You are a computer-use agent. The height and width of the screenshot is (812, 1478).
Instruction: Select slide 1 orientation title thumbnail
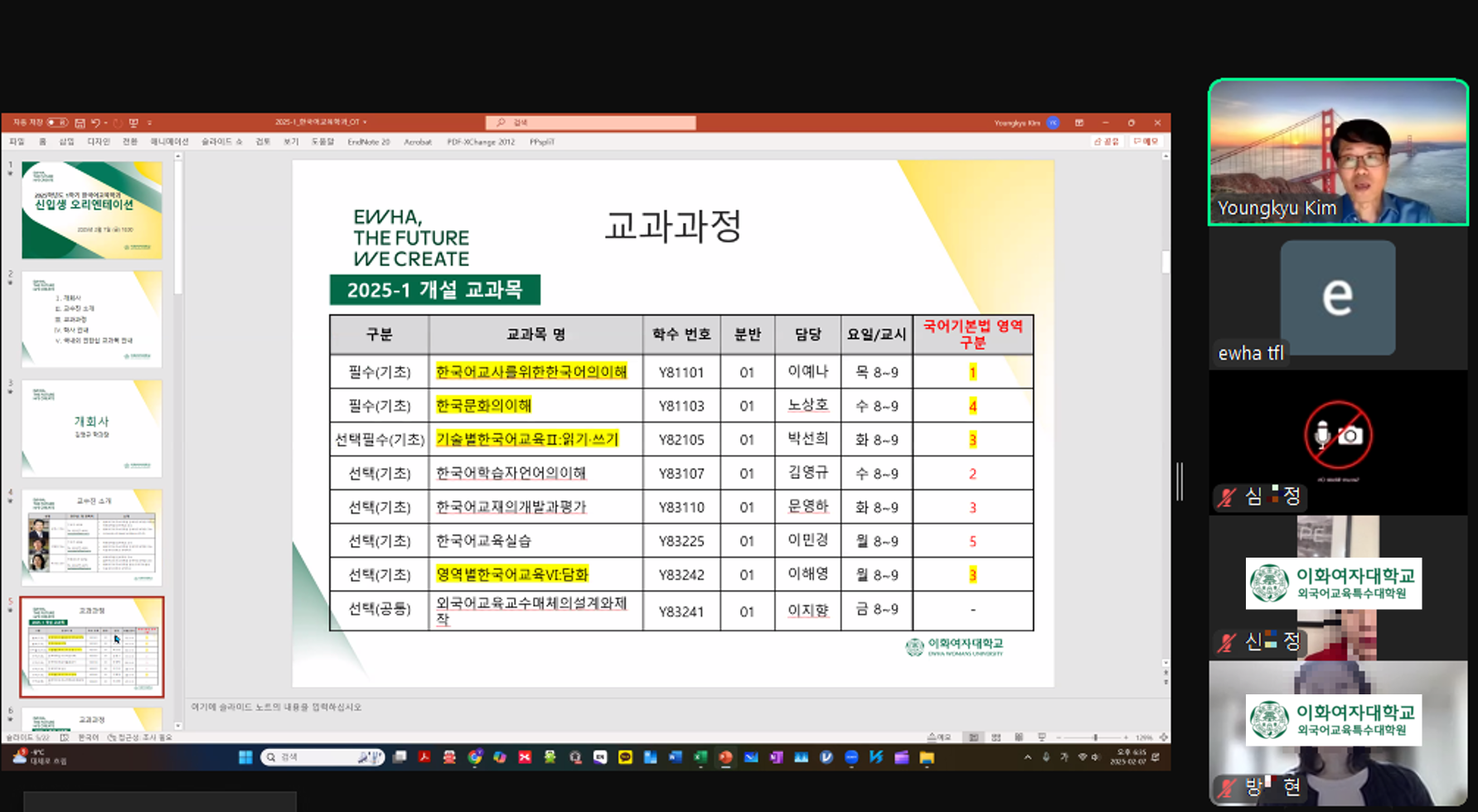pos(92,210)
